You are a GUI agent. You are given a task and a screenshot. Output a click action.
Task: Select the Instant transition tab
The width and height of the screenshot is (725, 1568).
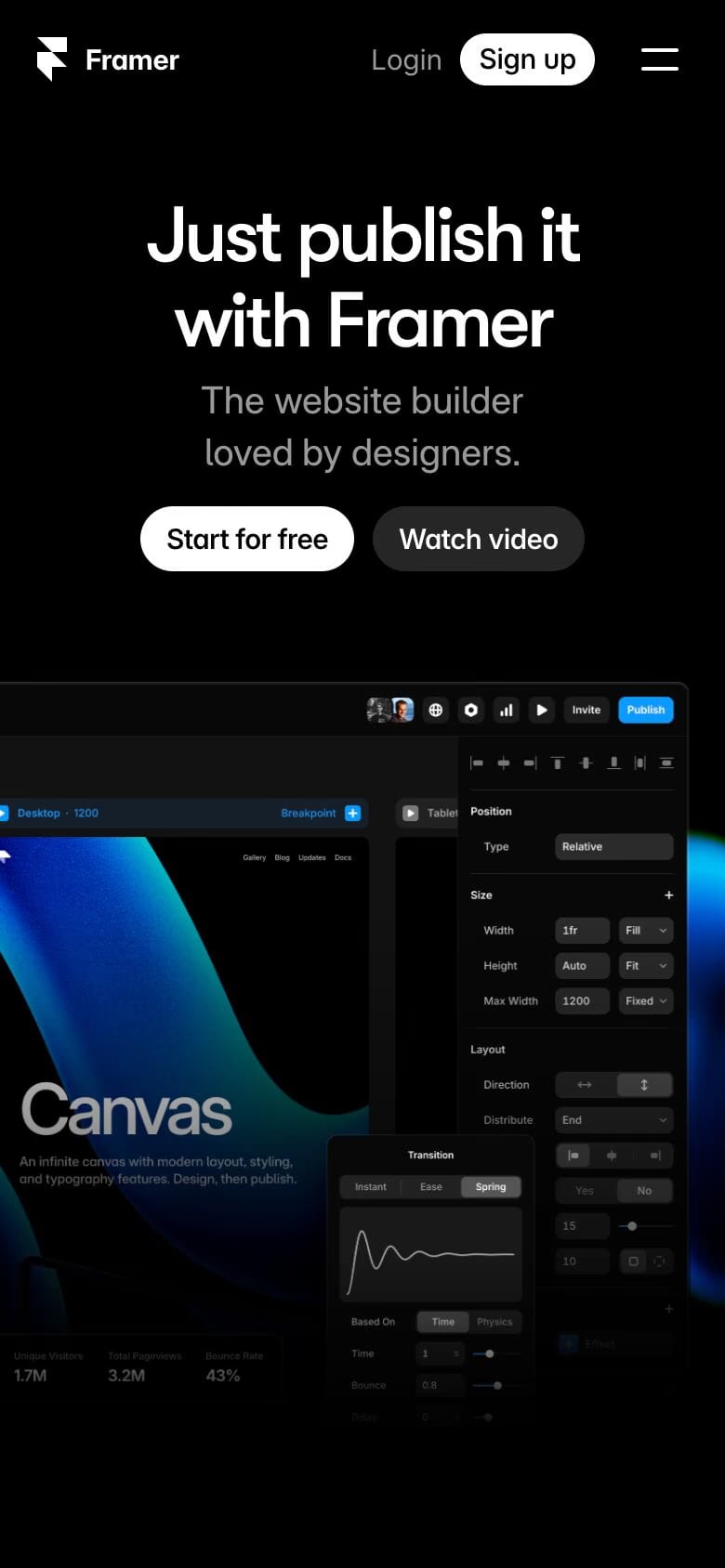coord(371,1187)
